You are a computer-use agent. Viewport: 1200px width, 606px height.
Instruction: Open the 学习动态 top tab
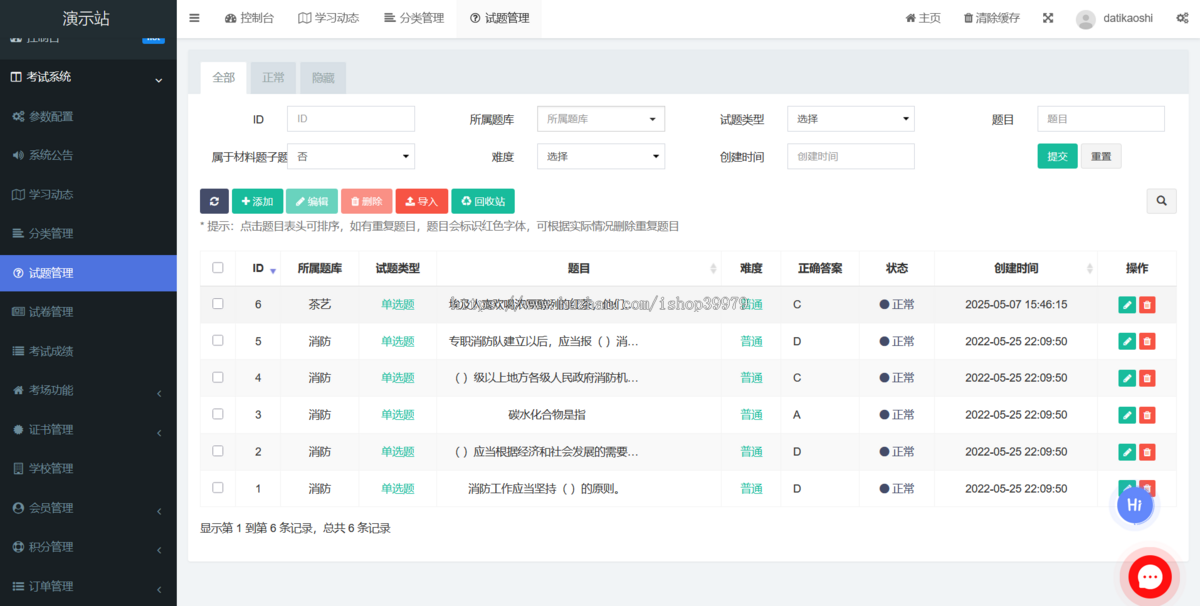pos(329,18)
